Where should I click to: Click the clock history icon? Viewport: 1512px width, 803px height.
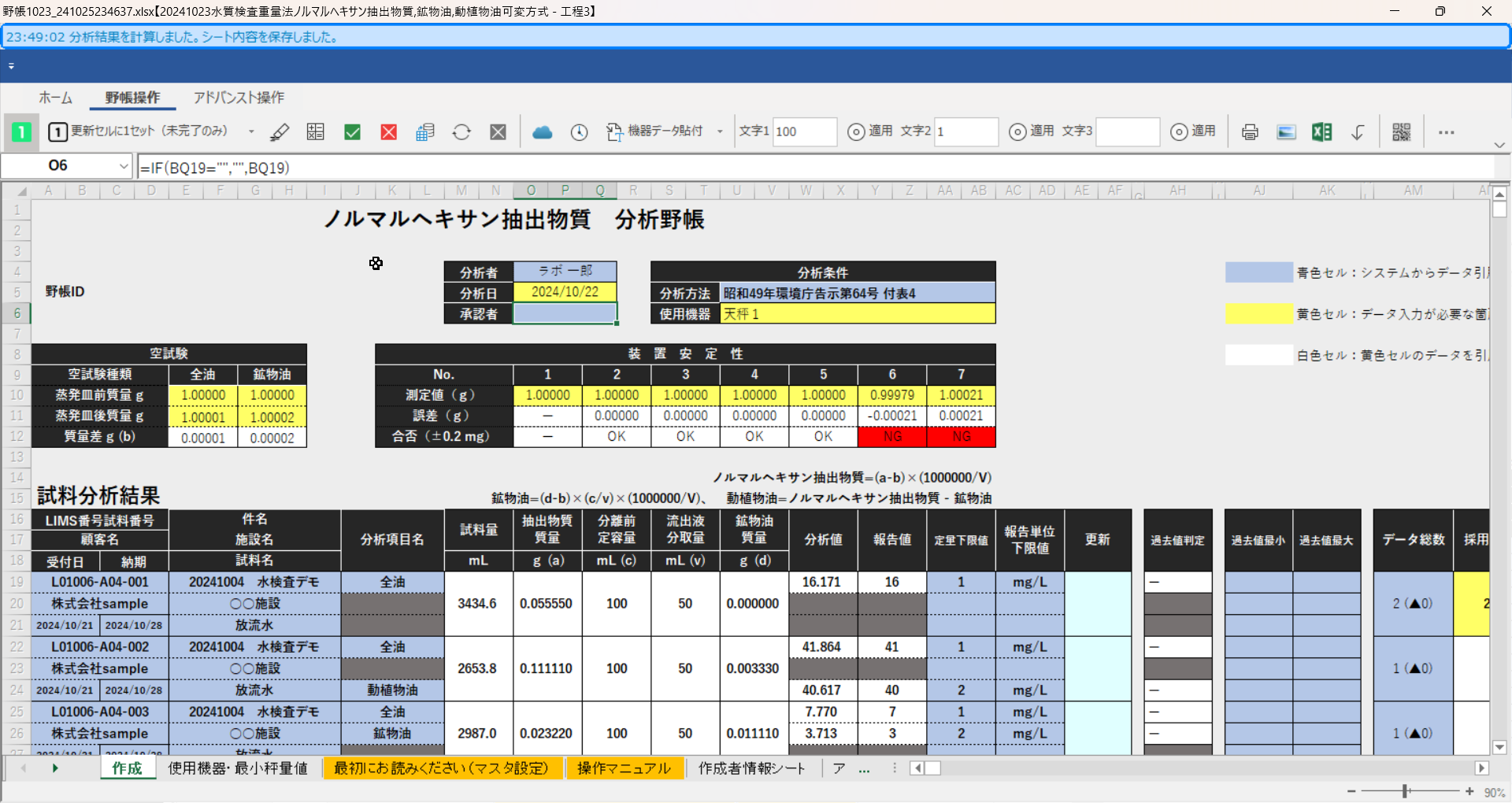579,131
